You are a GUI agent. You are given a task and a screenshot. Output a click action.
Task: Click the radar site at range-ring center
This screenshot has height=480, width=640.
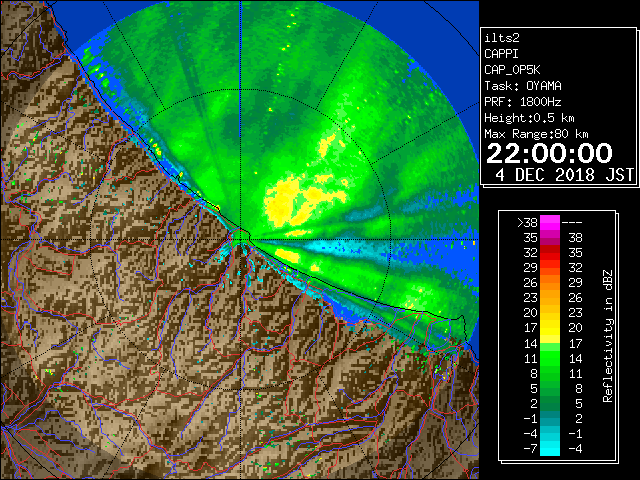[241, 238]
